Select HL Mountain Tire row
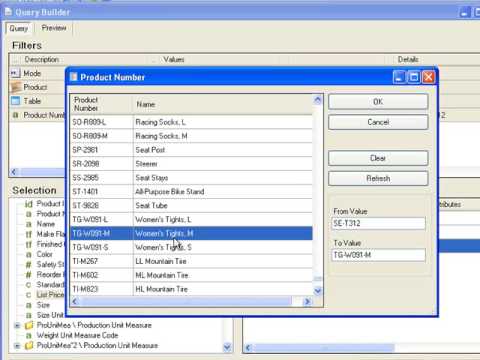 [191, 289]
